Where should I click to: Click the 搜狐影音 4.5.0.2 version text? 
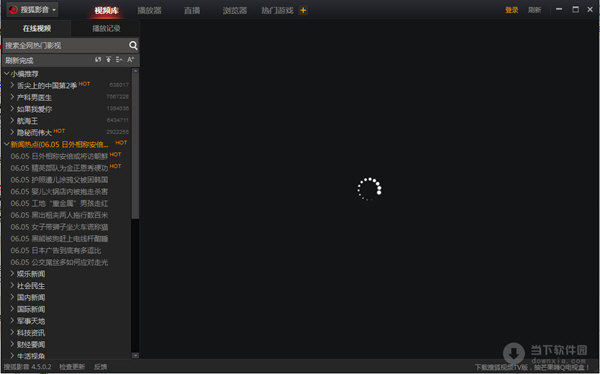click(28, 367)
